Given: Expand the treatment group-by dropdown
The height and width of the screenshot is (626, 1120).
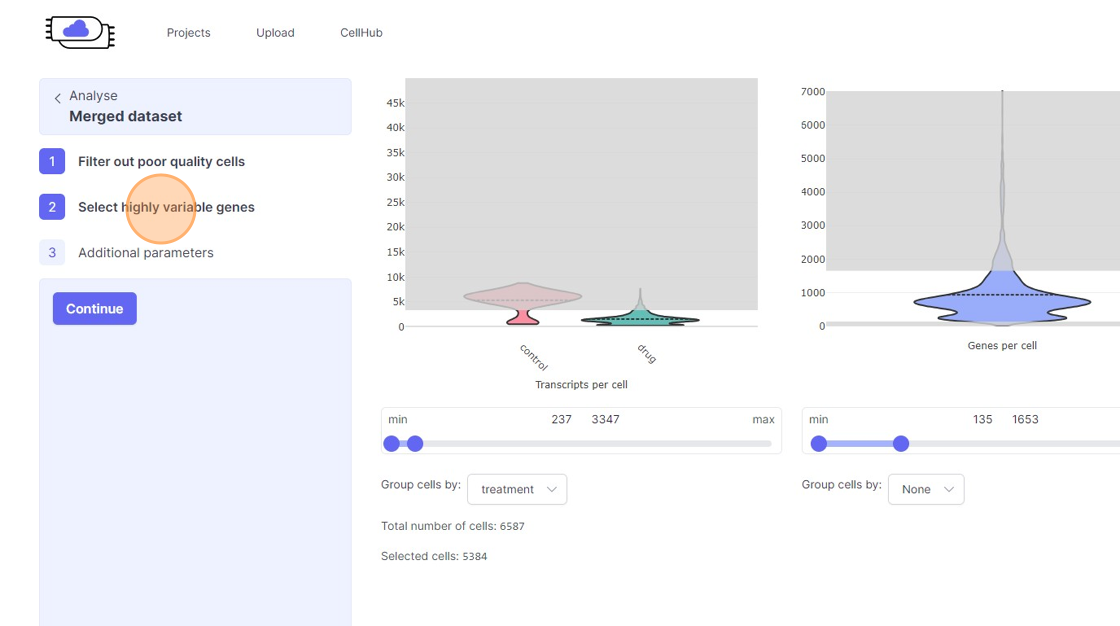Looking at the screenshot, I should point(517,489).
